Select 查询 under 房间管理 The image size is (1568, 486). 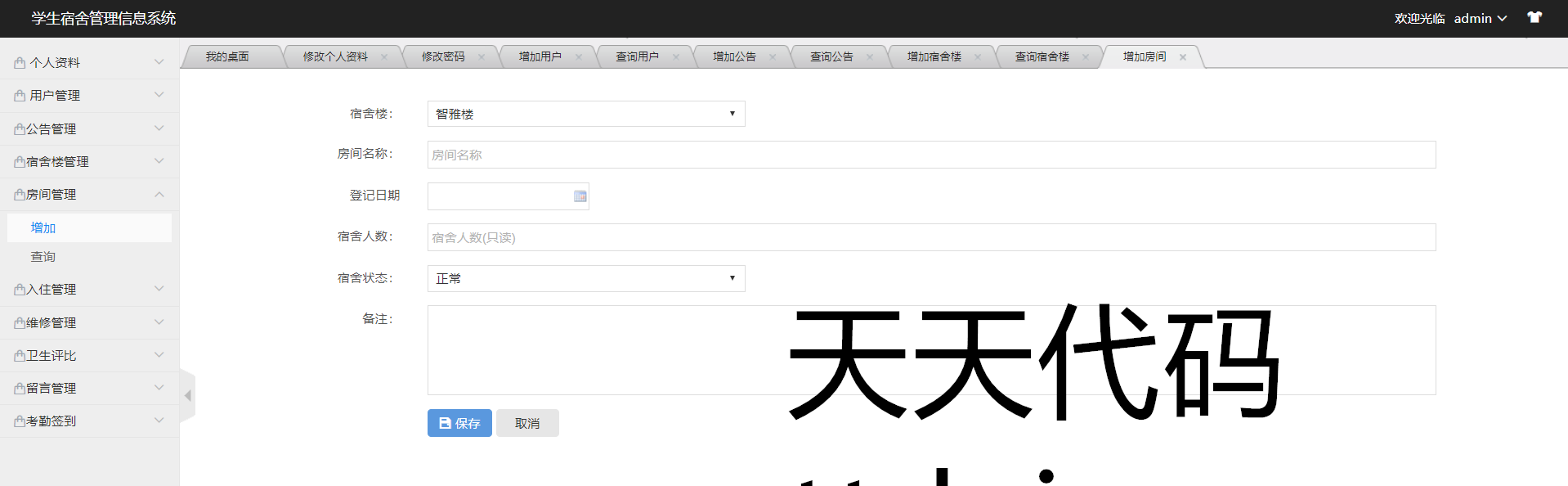[43, 257]
